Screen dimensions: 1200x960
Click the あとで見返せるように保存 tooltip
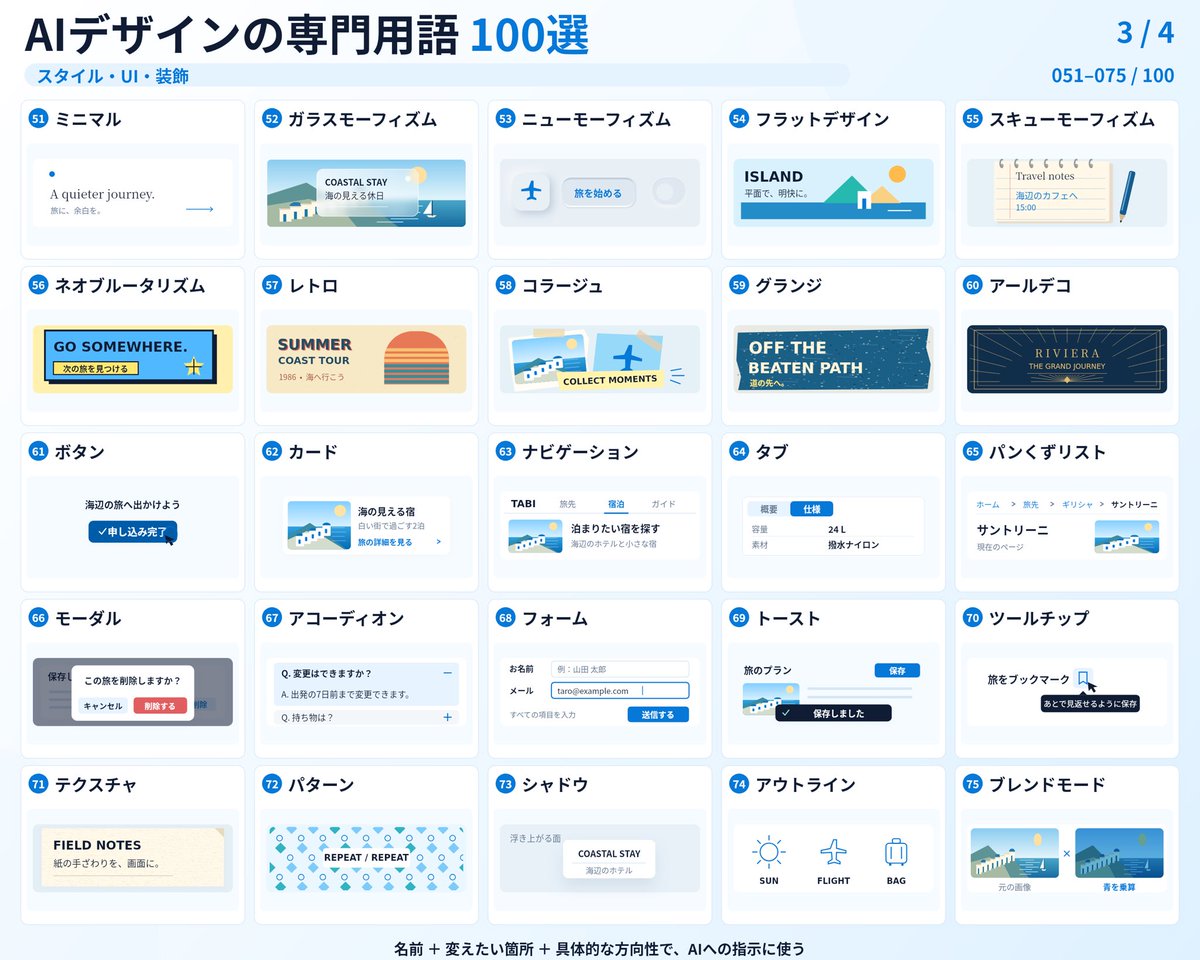[1090, 704]
